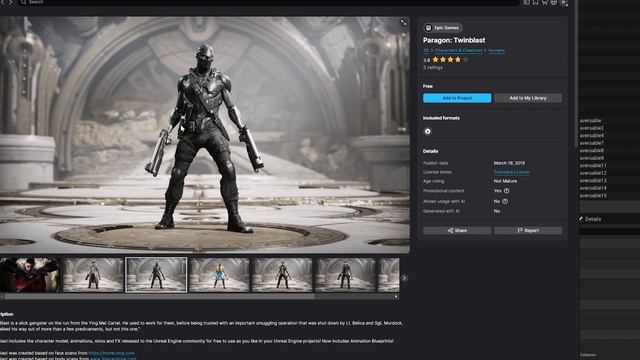The image size is (640, 360).
Task: Click the thumbnail scrollbar's right arrow
Action: 396,297
